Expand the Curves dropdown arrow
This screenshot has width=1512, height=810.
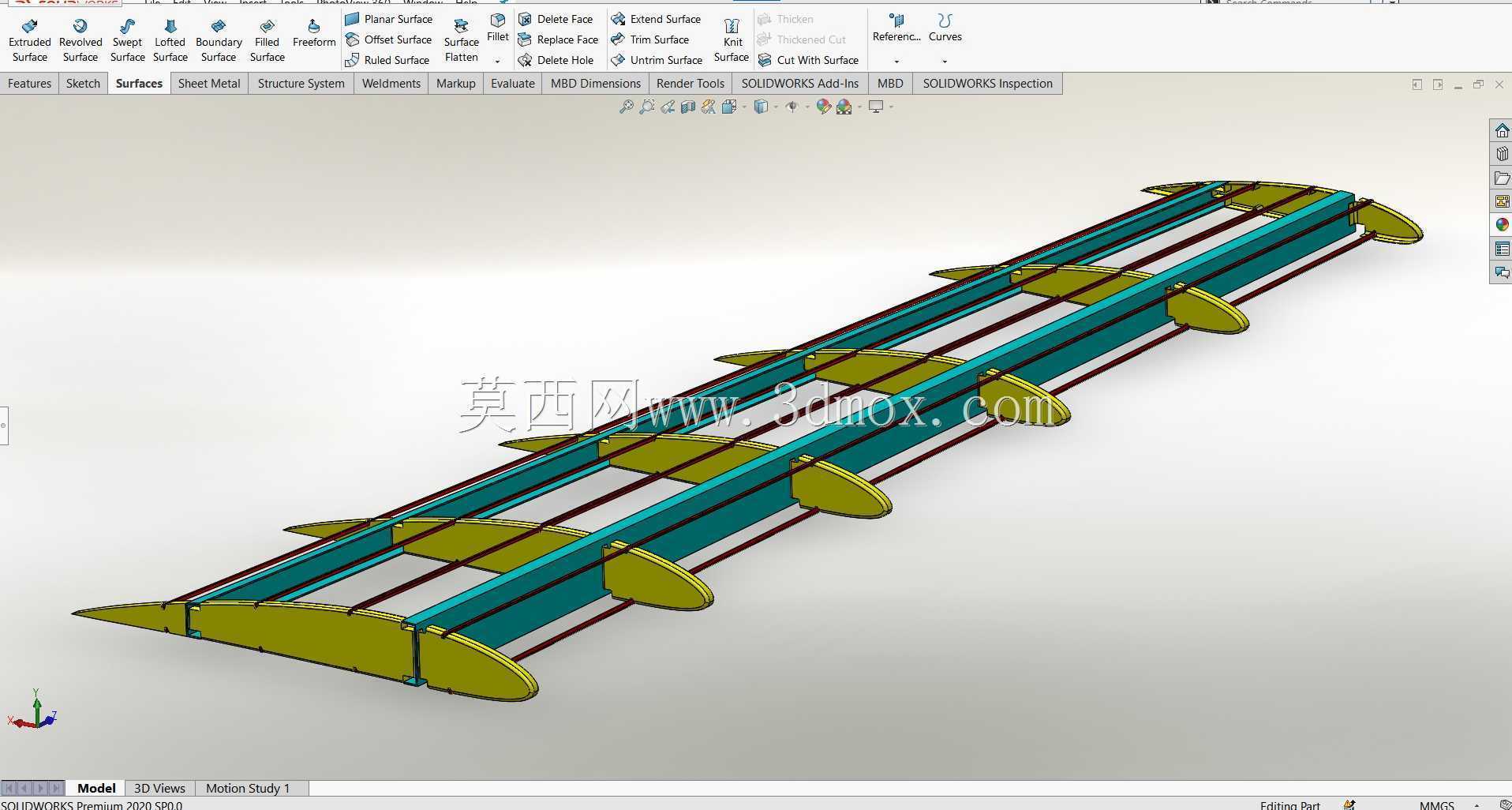pyautogui.click(x=945, y=61)
